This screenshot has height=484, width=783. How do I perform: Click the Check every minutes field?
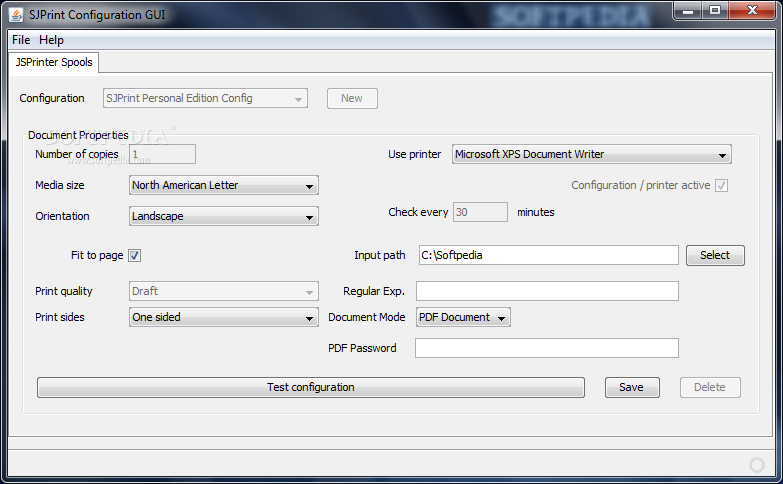click(480, 212)
